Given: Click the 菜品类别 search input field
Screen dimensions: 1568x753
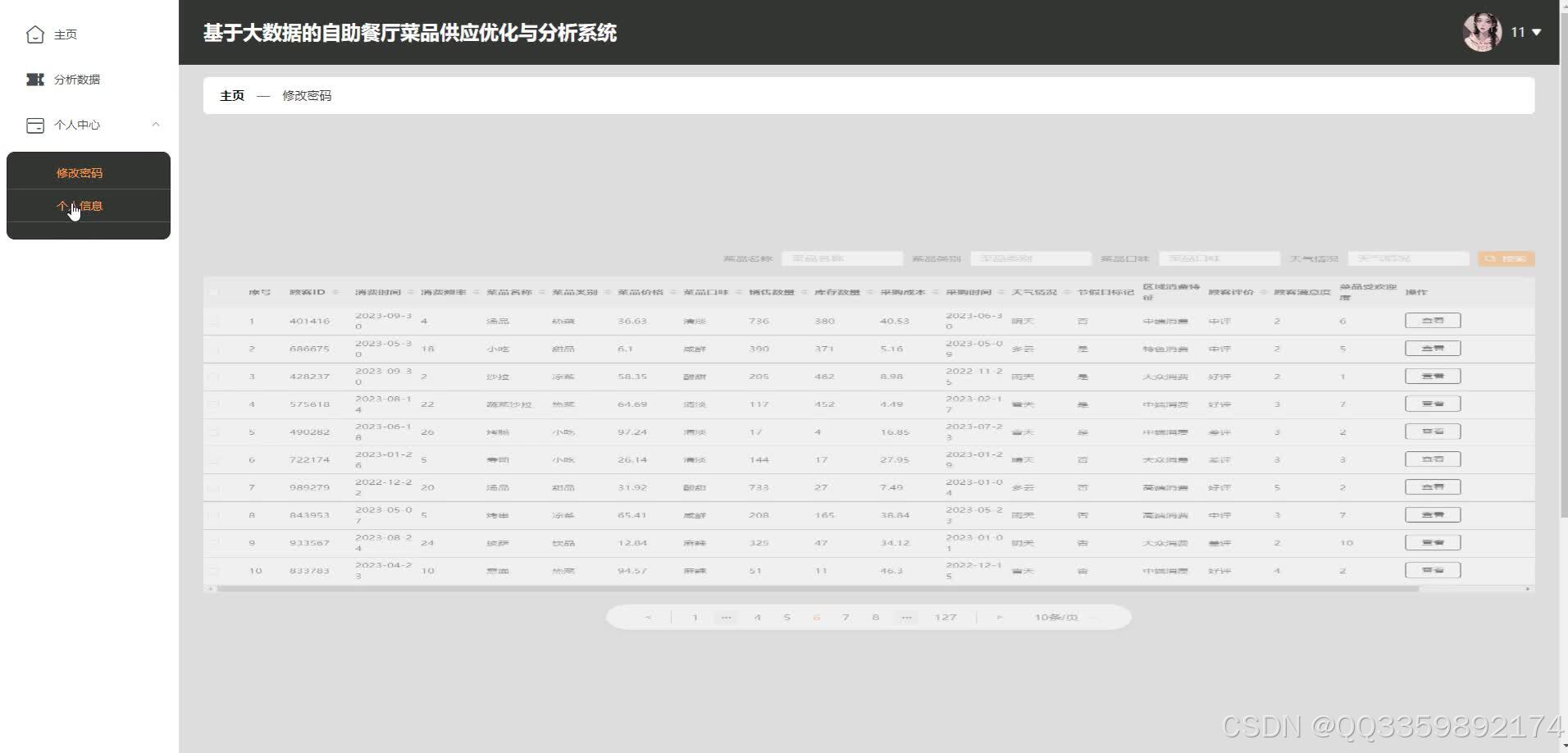Looking at the screenshot, I should click(x=1031, y=258).
